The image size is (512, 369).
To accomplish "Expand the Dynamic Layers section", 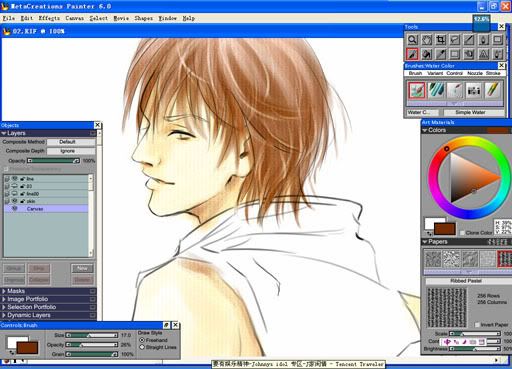I will click(4, 315).
